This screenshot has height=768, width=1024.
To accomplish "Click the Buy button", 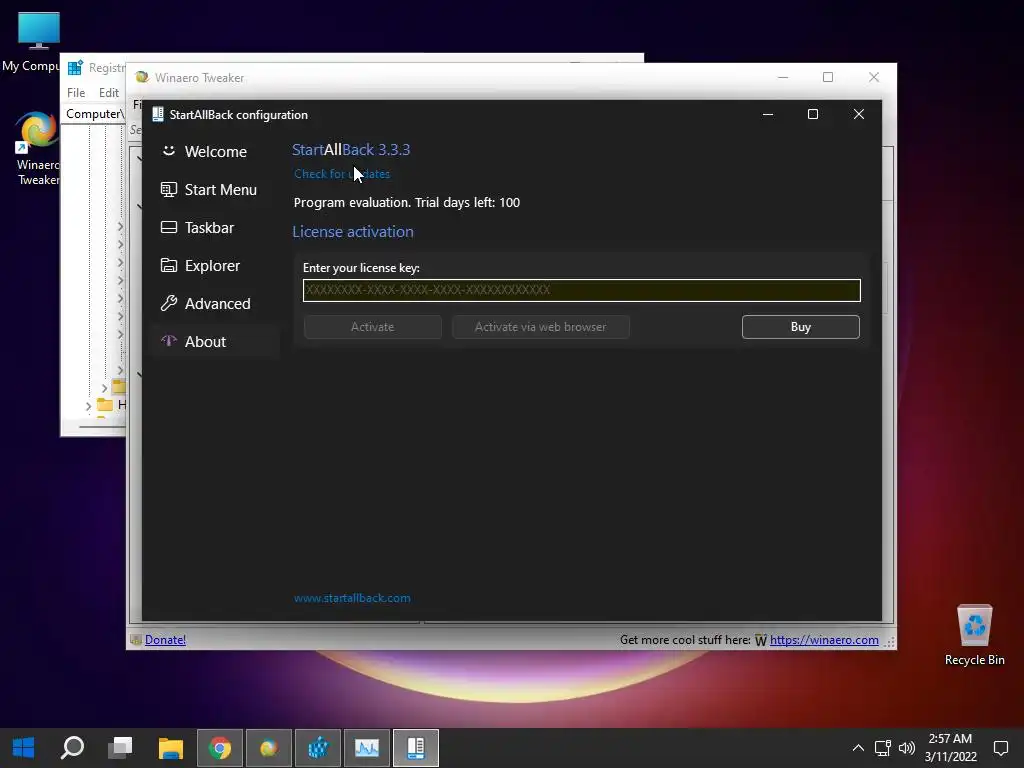I will pos(801,327).
